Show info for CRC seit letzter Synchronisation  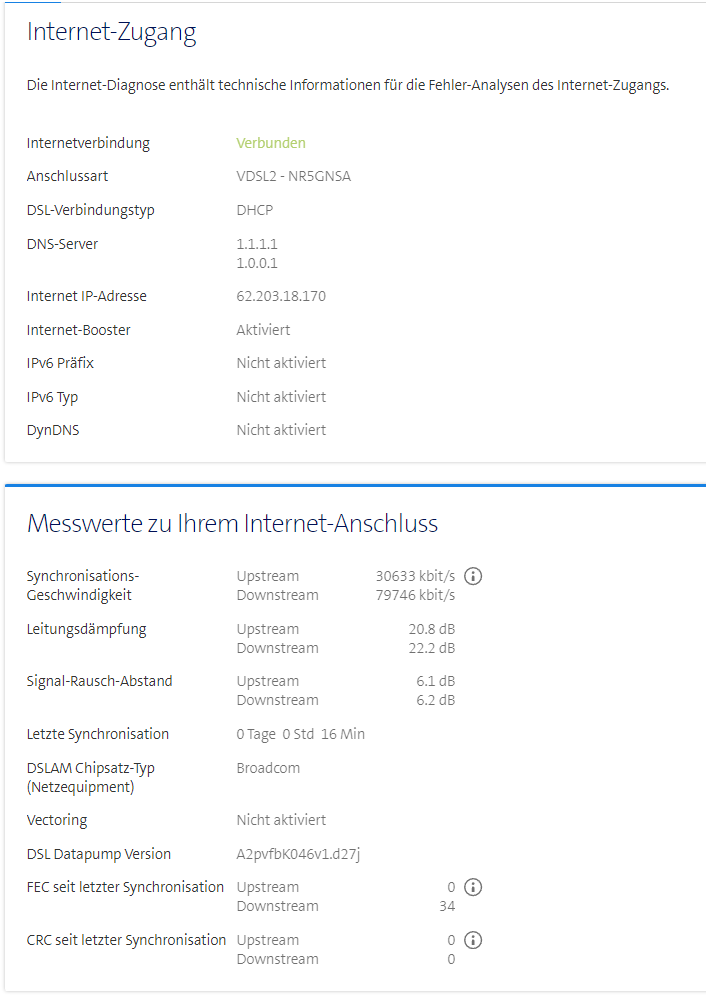click(474, 940)
